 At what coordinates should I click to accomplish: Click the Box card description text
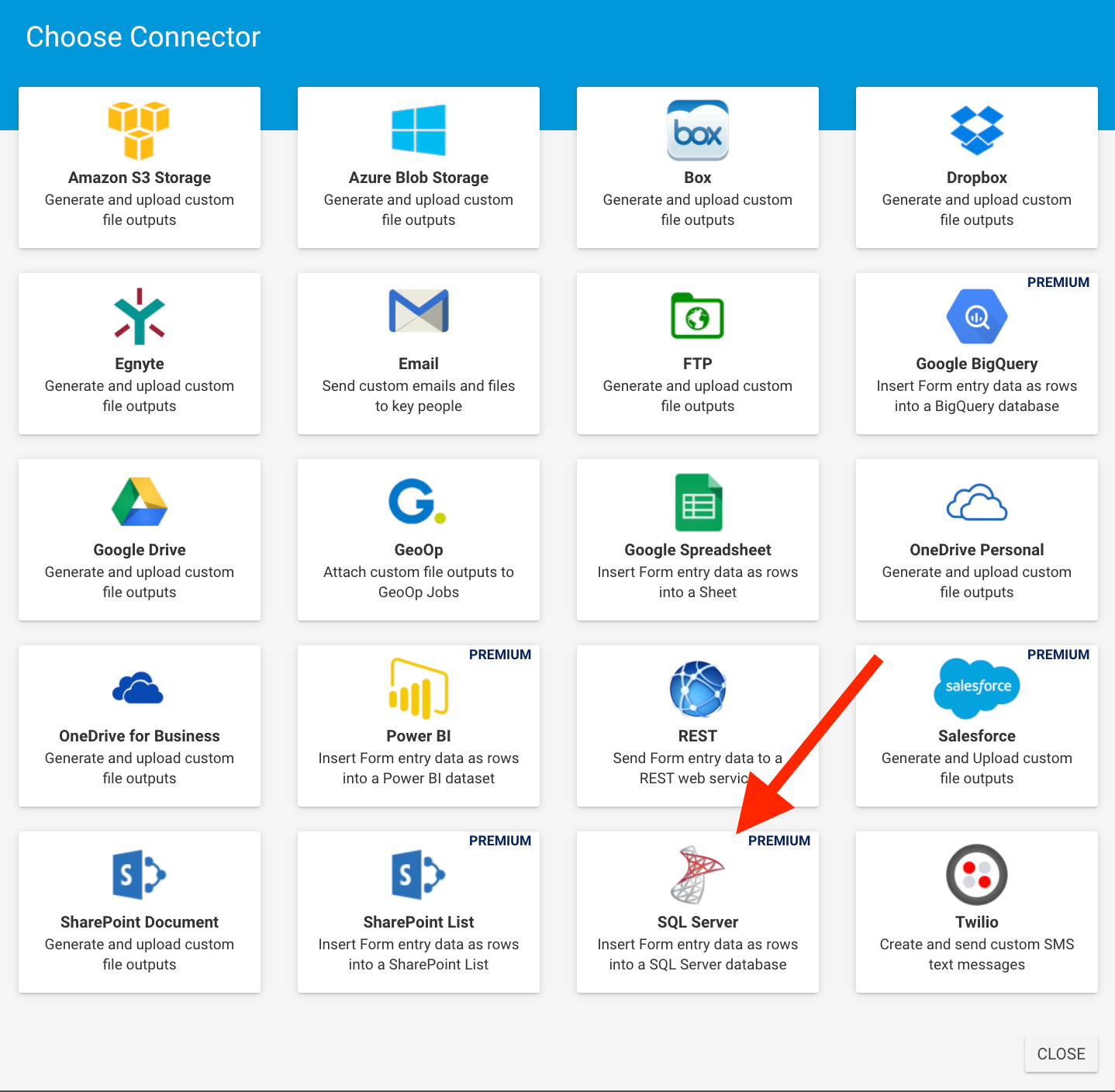click(698, 209)
